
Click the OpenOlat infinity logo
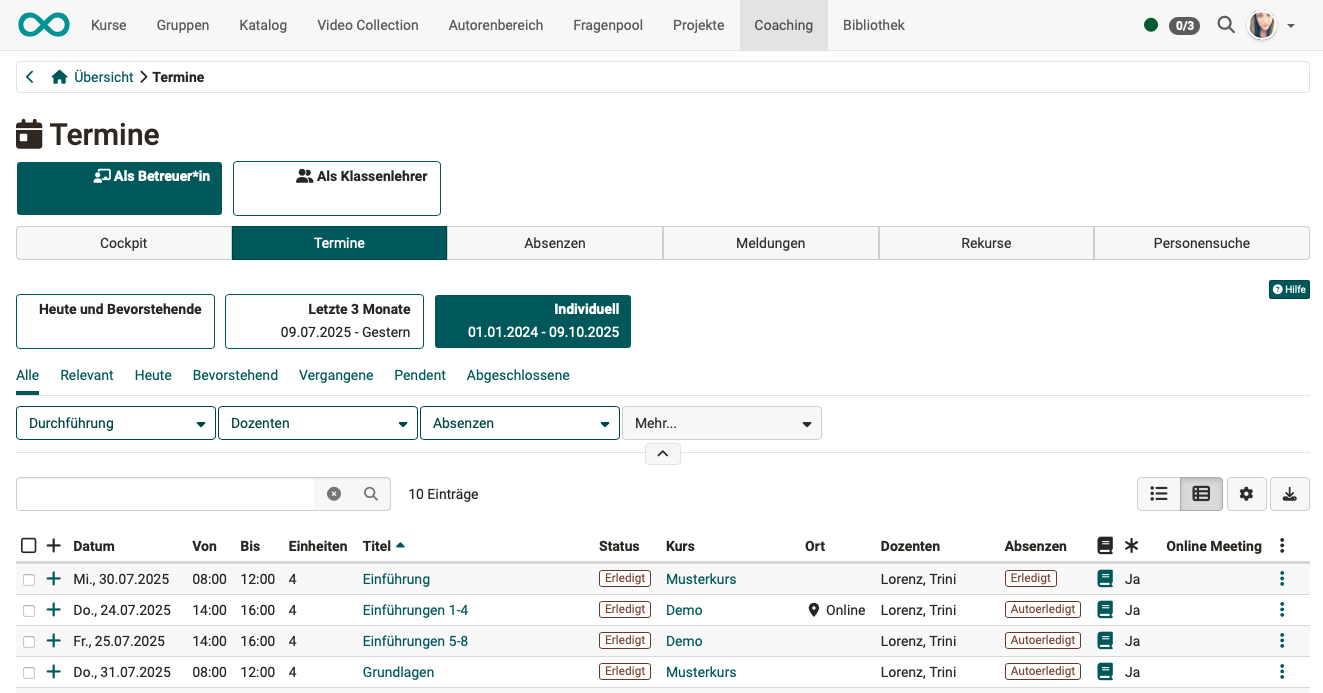point(43,24)
